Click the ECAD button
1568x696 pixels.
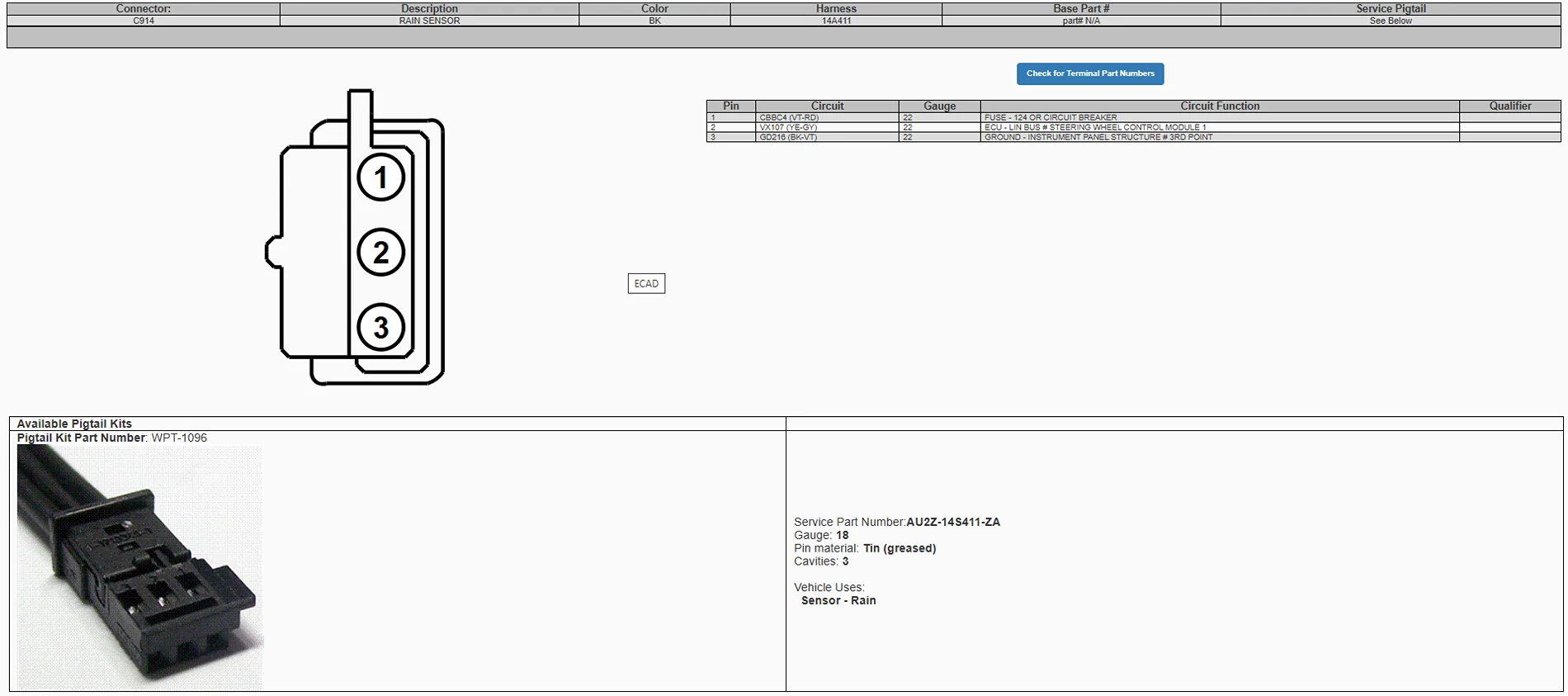tap(646, 284)
